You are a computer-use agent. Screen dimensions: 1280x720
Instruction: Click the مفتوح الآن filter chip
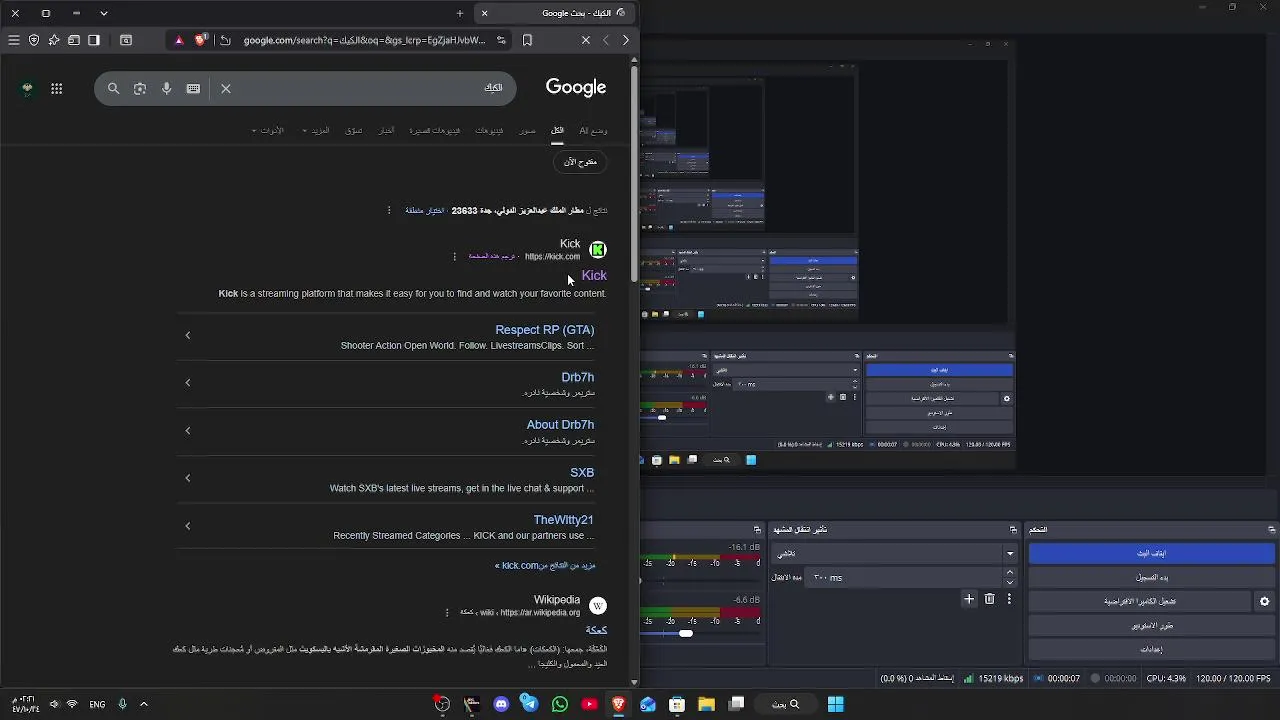coord(580,162)
